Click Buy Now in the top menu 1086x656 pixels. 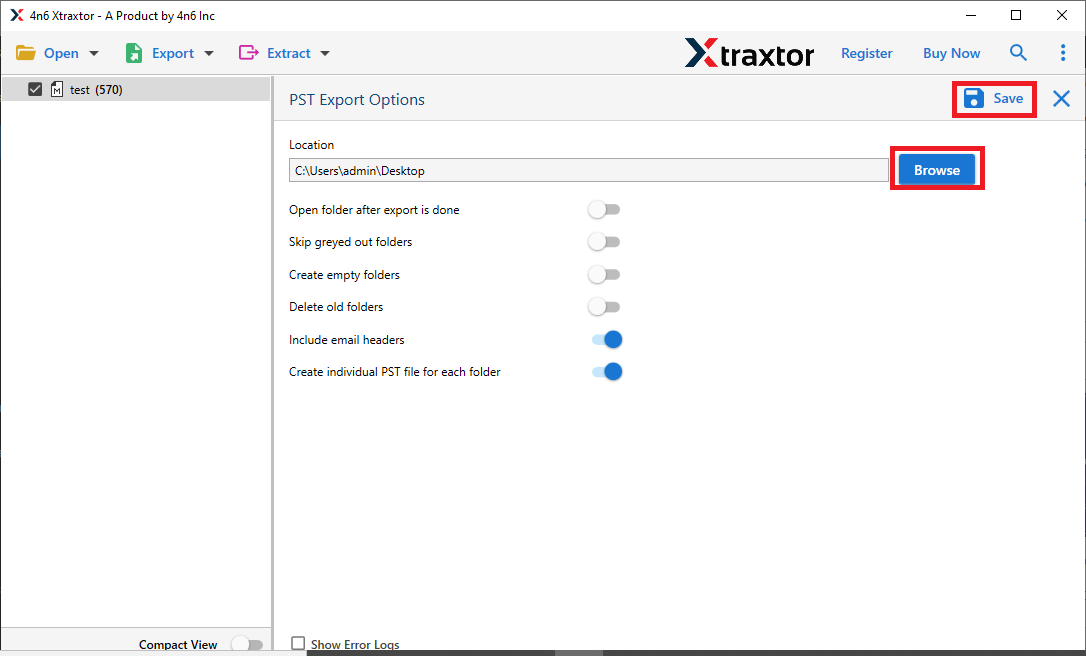click(951, 52)
